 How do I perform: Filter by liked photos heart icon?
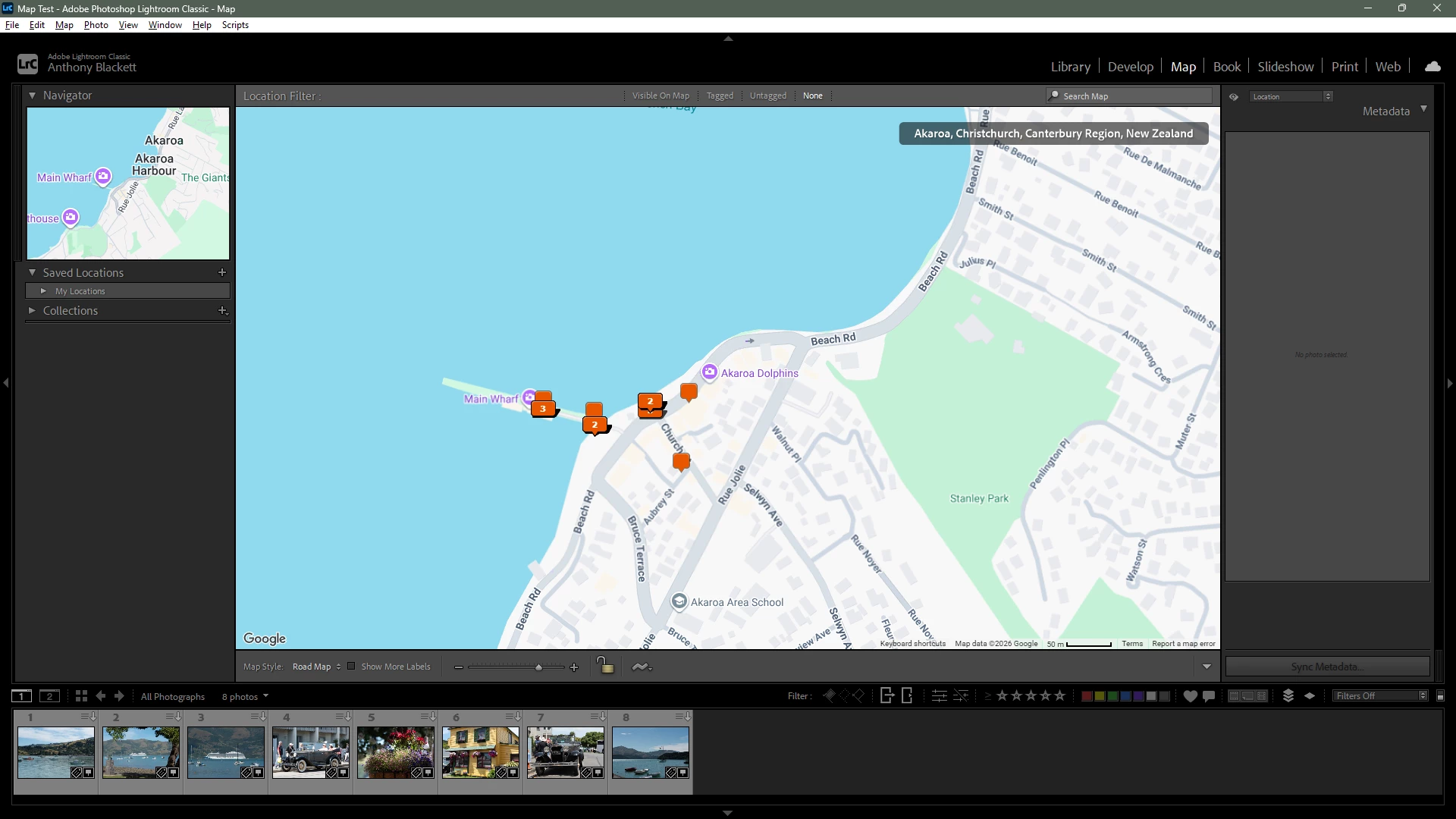(x=1190, y=696)
